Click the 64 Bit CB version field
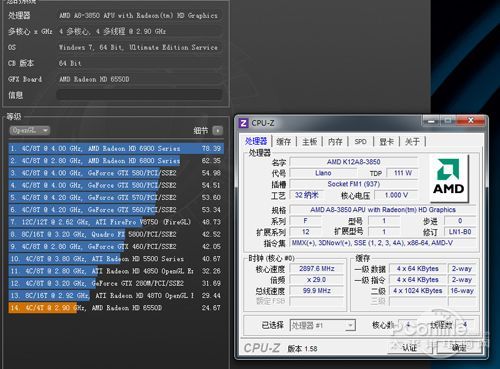The width and height of the screenshot is (500, 369). [139, 63]
